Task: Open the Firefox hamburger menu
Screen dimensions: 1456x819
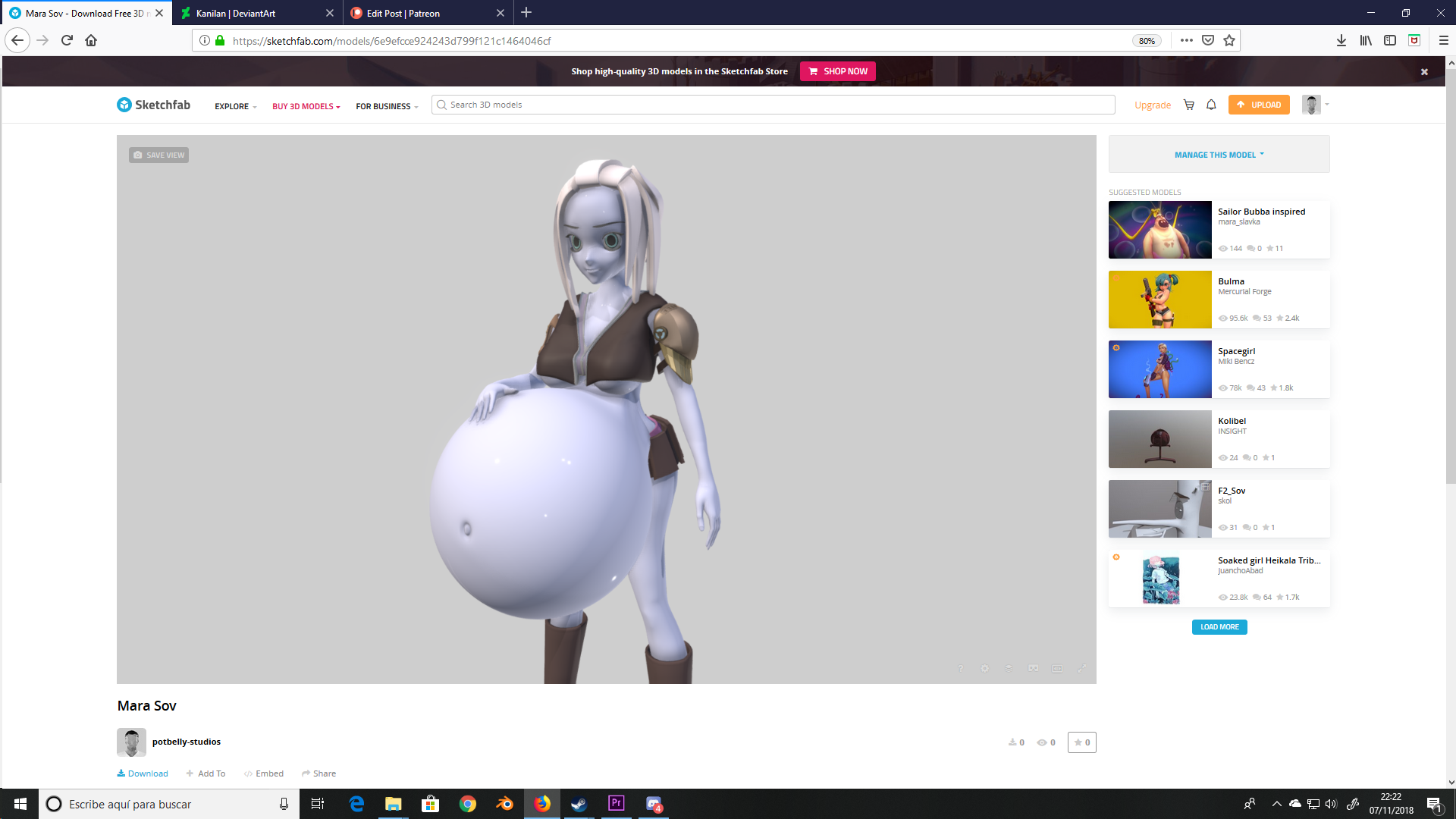Action: (x=1443, y=40)
